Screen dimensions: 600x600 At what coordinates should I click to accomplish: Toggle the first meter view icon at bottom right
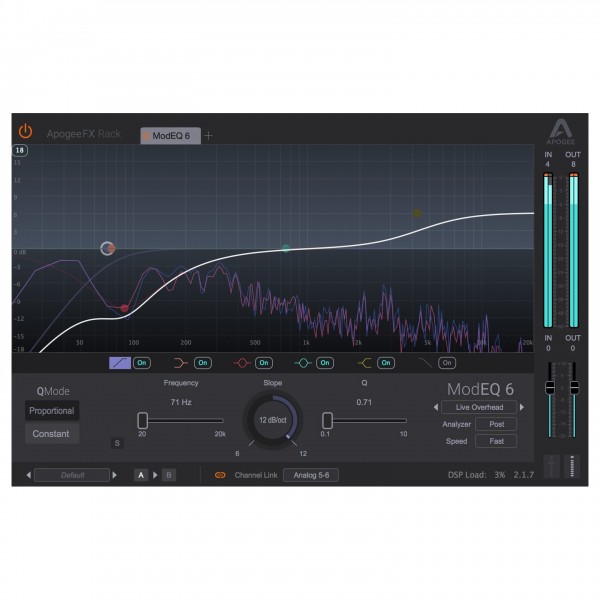[x=551, y=466]
